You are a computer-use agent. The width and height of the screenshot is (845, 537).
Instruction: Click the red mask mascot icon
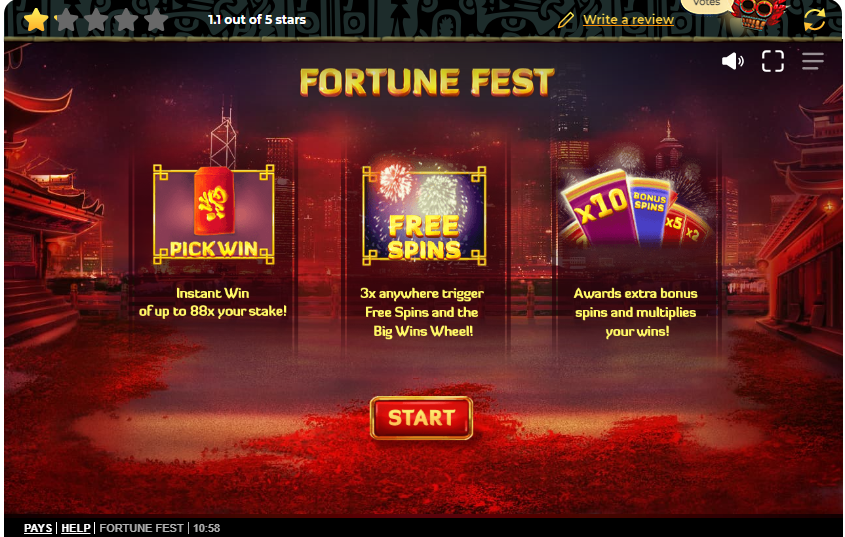(x=759, y=15)
